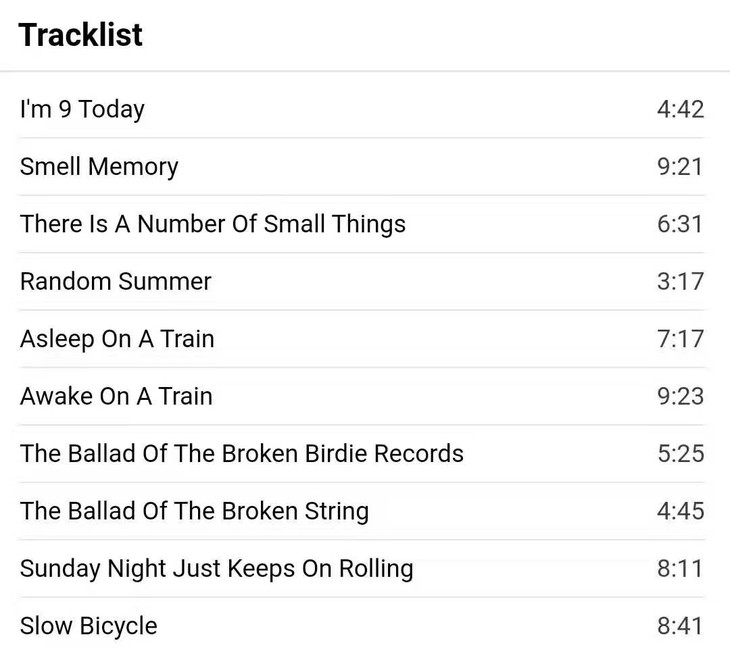Select the Slow Bicycle track
The width and height of the screenshot is (730, 664).
(89, 626)
